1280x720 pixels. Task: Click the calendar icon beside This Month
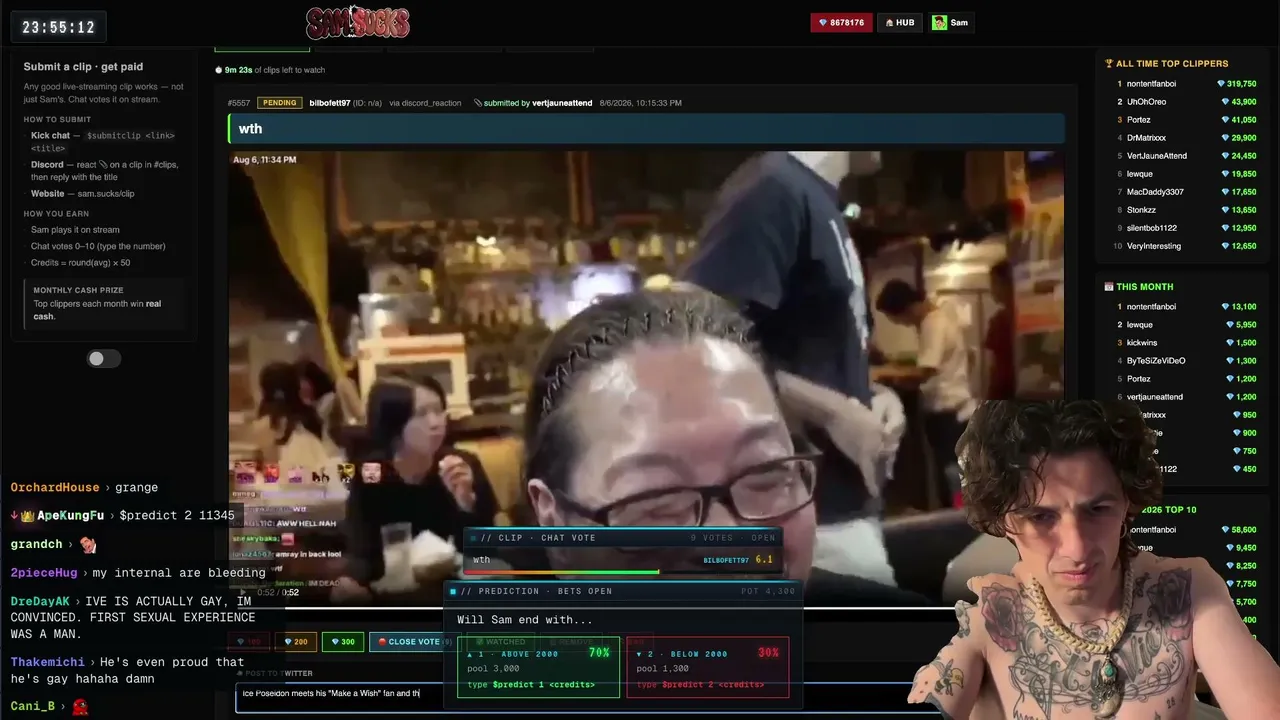point(1109,287)
